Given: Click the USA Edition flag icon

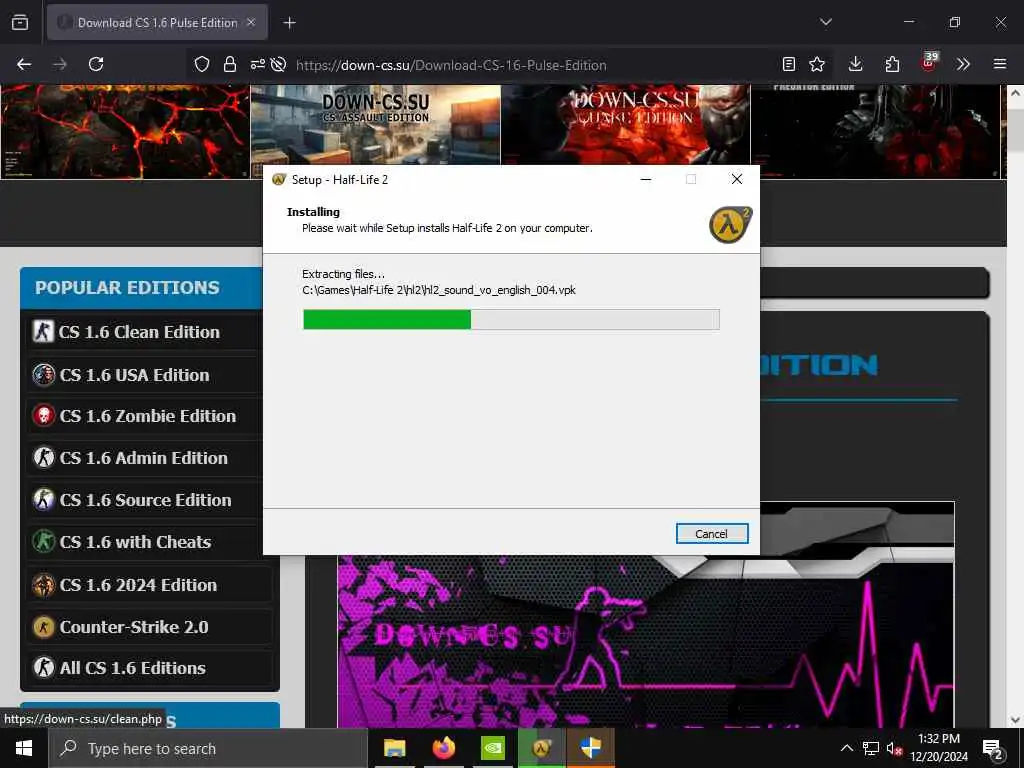Looking at the screenshot, I should click(43, 375).
